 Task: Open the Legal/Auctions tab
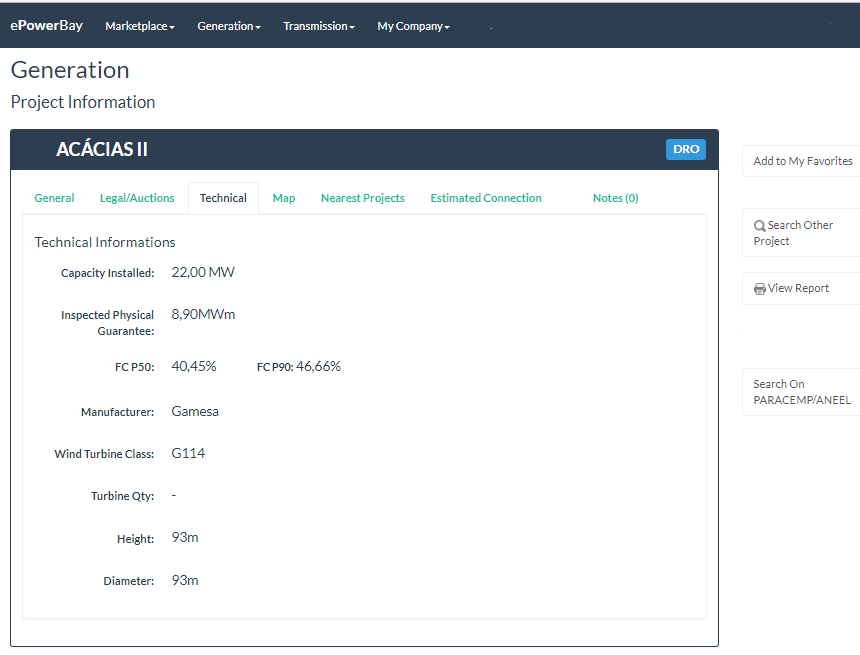pos(137,198)
